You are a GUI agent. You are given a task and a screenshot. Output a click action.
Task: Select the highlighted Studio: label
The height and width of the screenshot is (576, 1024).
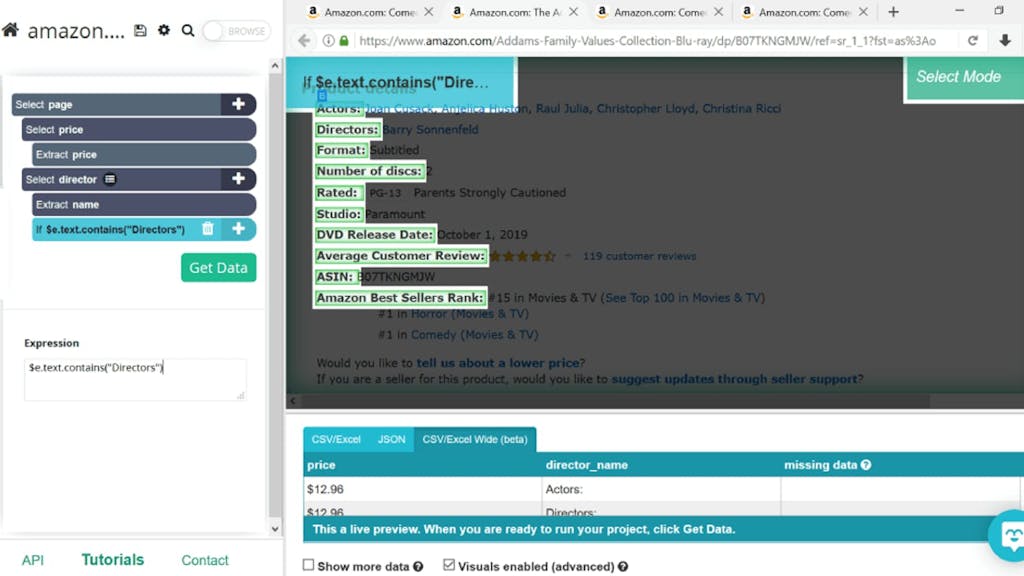point(339,214)
